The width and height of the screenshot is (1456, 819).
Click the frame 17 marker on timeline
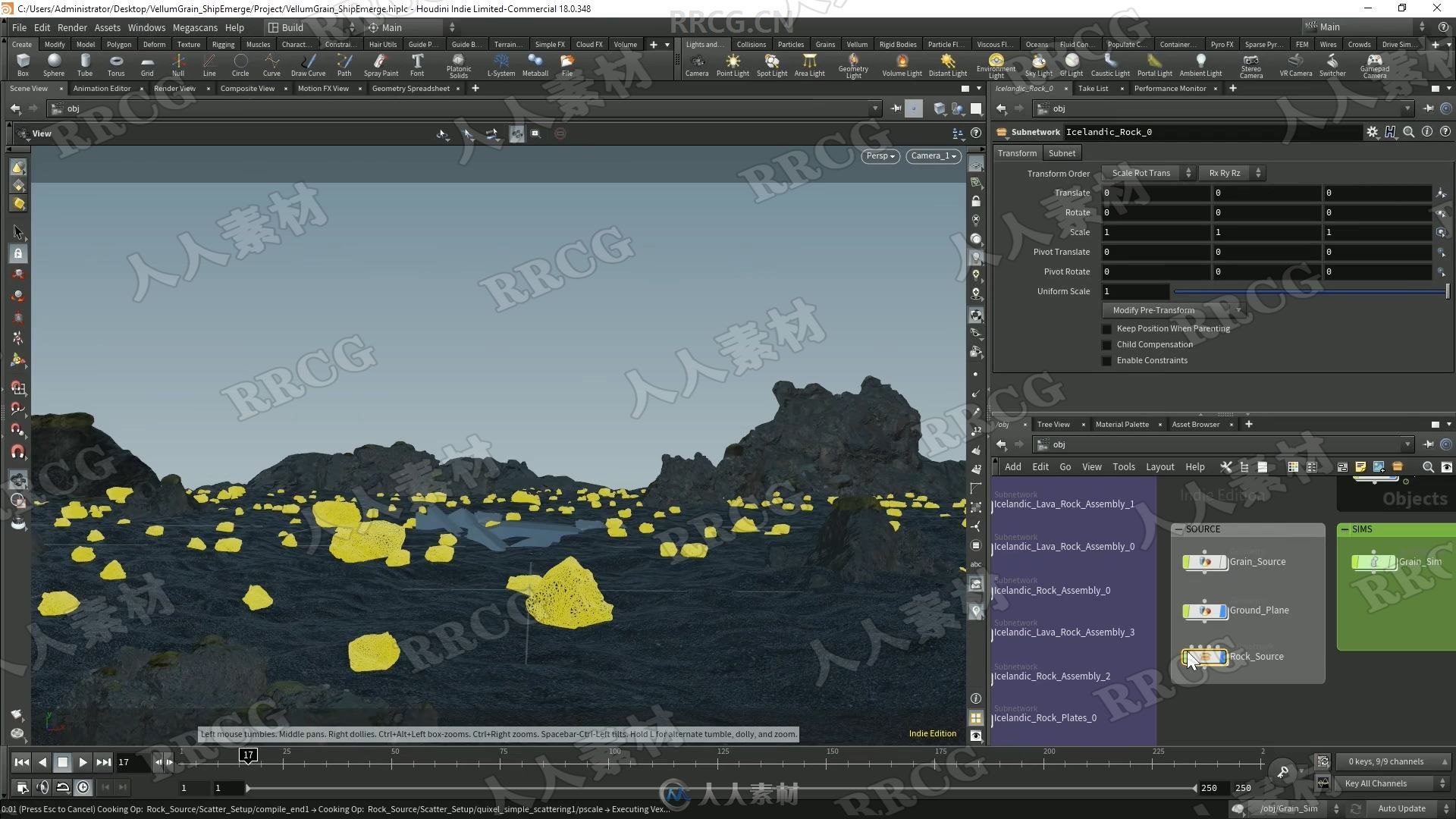click(248, 755)
